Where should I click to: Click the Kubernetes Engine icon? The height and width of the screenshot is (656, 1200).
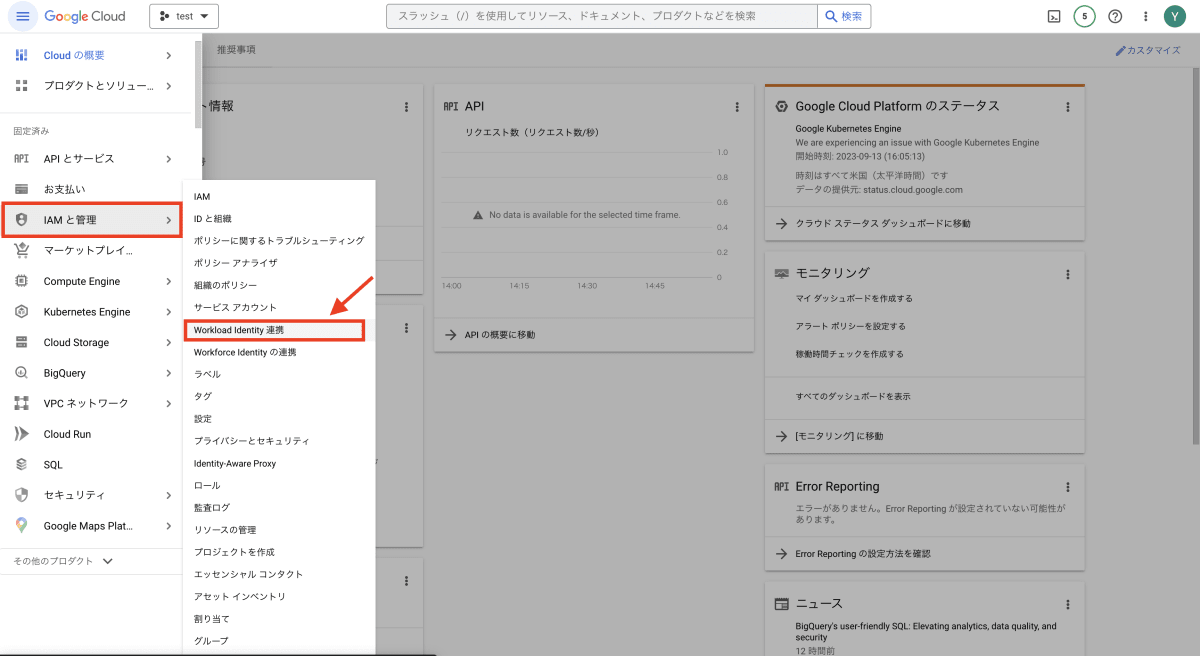[x=22, y=312]
